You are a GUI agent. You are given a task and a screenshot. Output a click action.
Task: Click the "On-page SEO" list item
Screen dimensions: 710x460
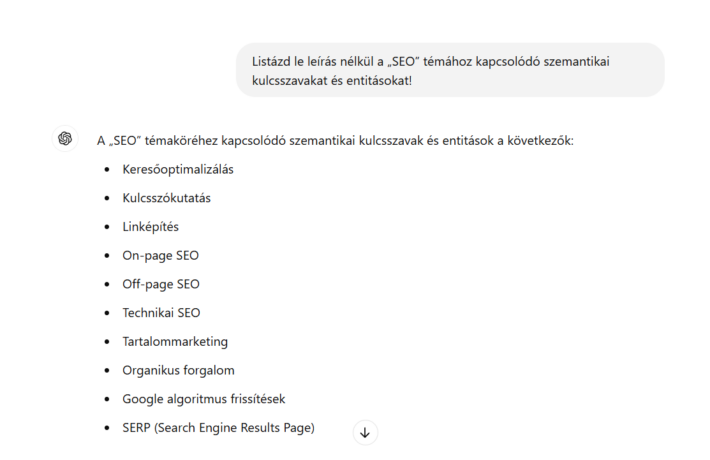point(160,255)
